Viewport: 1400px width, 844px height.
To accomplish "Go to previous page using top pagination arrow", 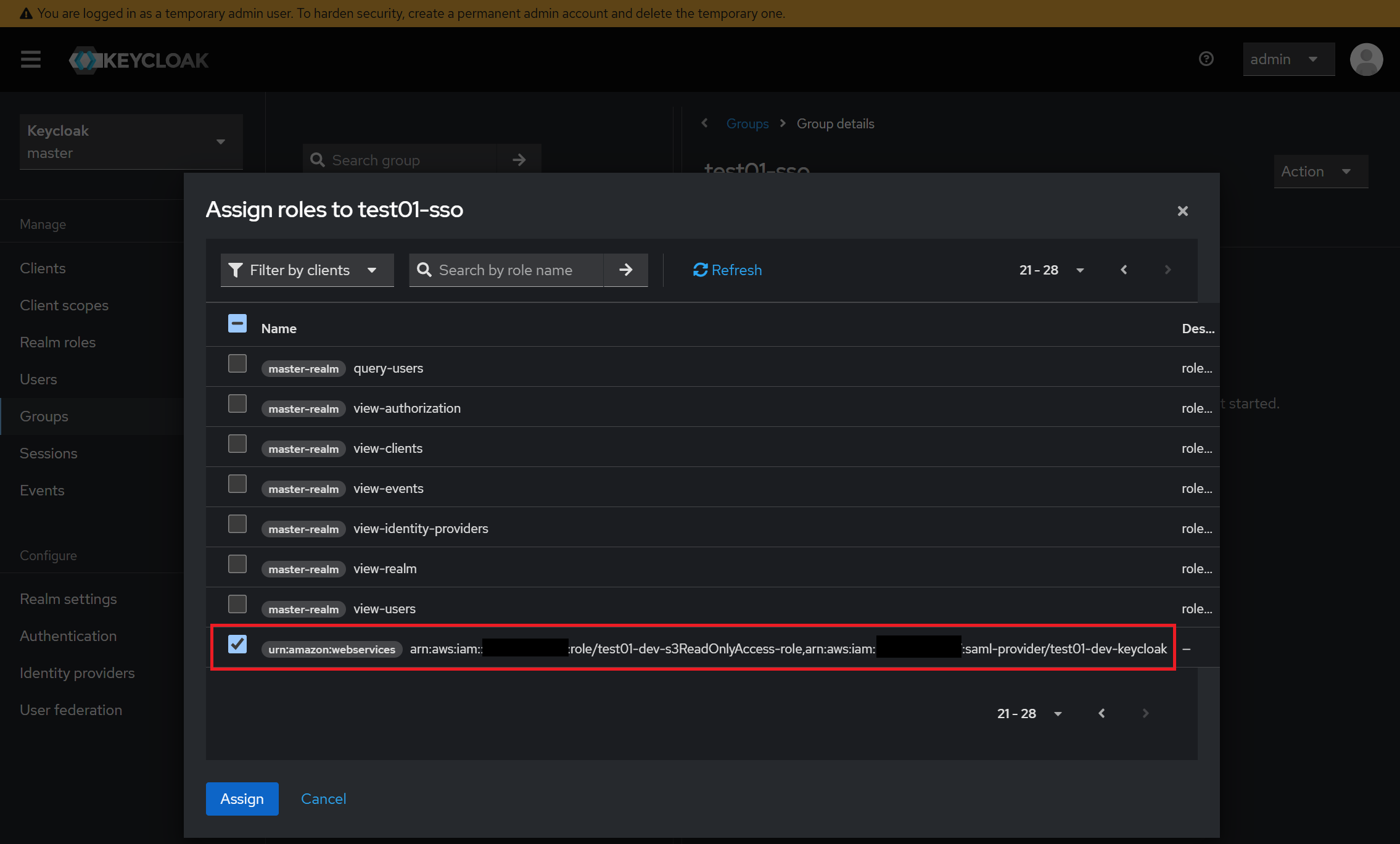I will click(x=1124, y=270).
